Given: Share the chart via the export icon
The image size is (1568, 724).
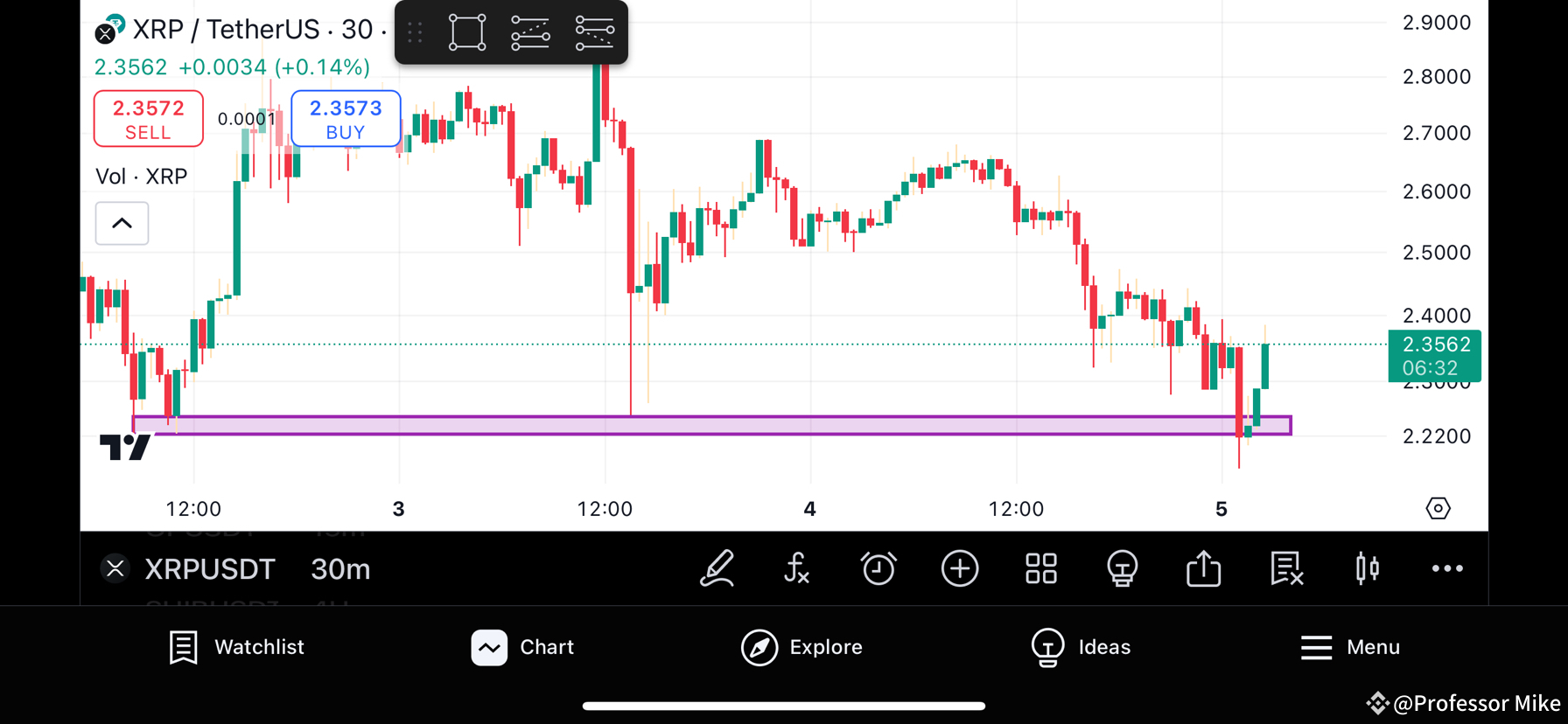Looking at the screenshot, I should point(1203,568).
